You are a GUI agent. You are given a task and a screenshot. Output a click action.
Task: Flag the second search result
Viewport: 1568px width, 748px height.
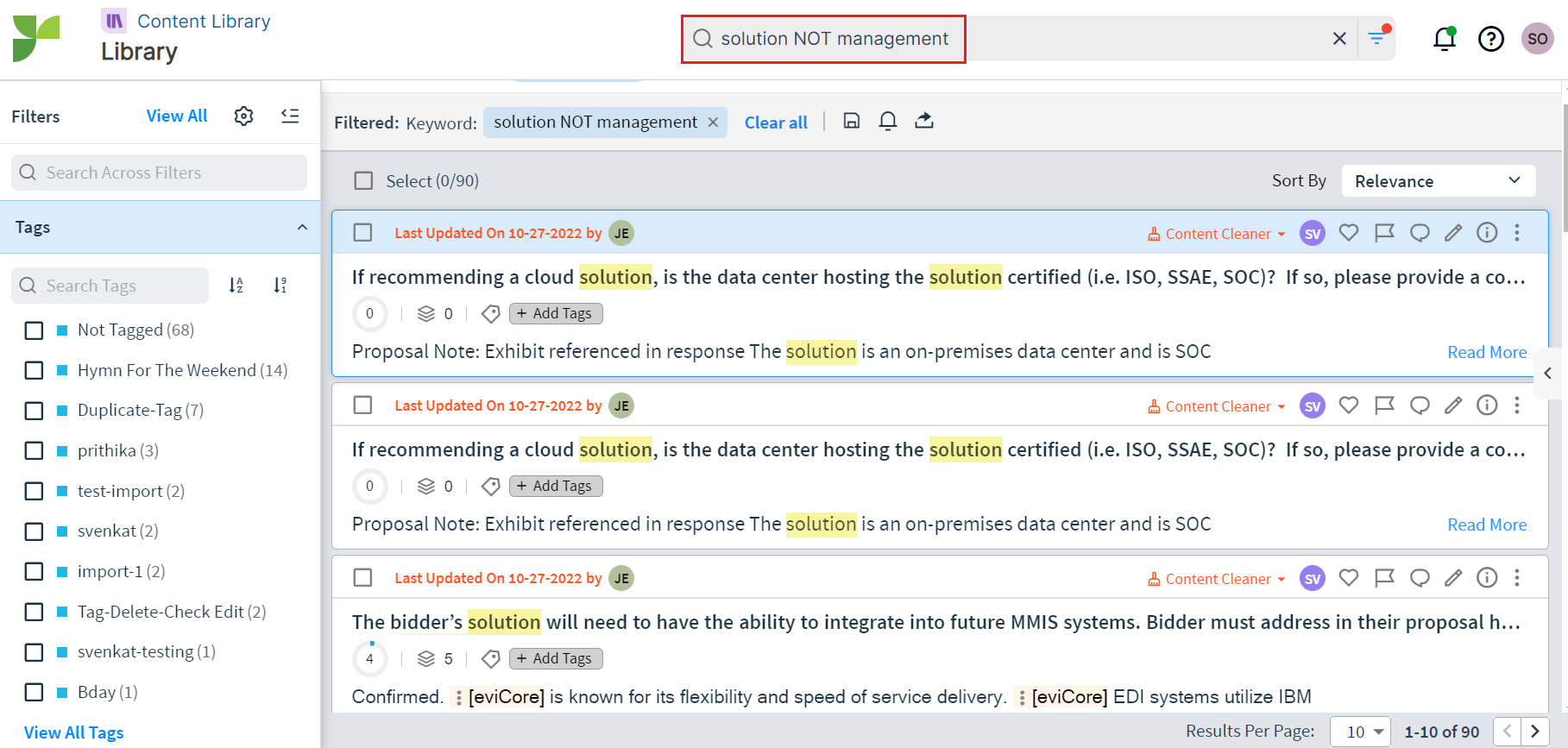click(x=1384, y=405)
